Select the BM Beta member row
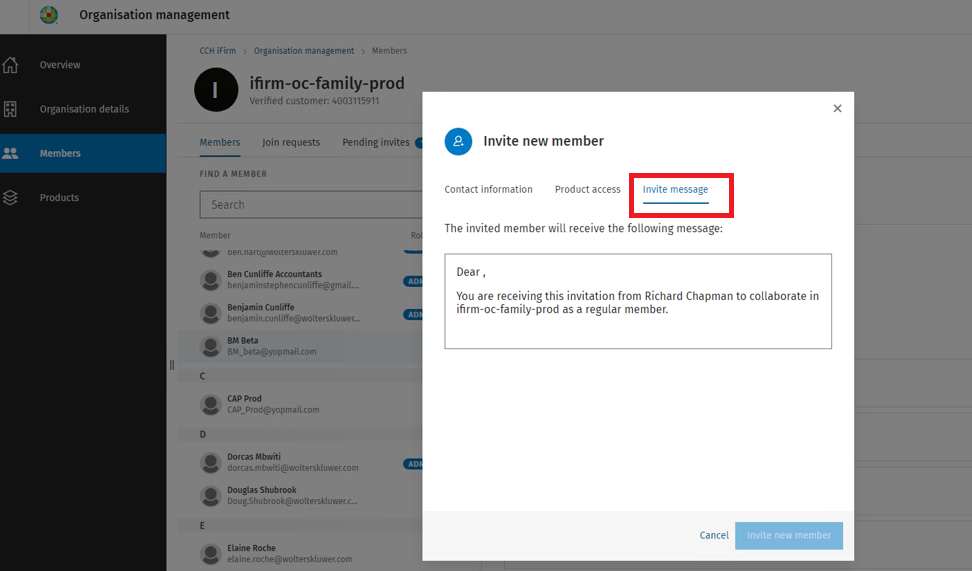This screenshot has height=571, width=972. click(x=300, y=346)
